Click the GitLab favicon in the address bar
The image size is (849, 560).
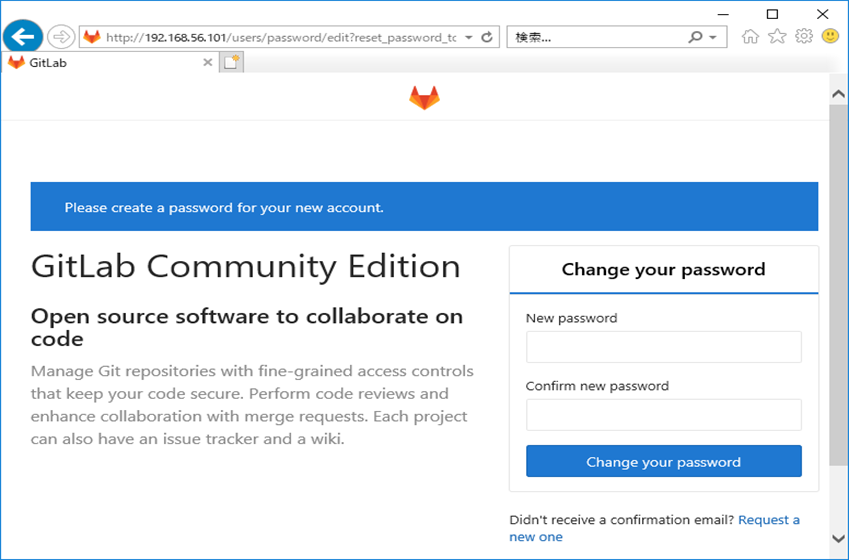point(92,37)
